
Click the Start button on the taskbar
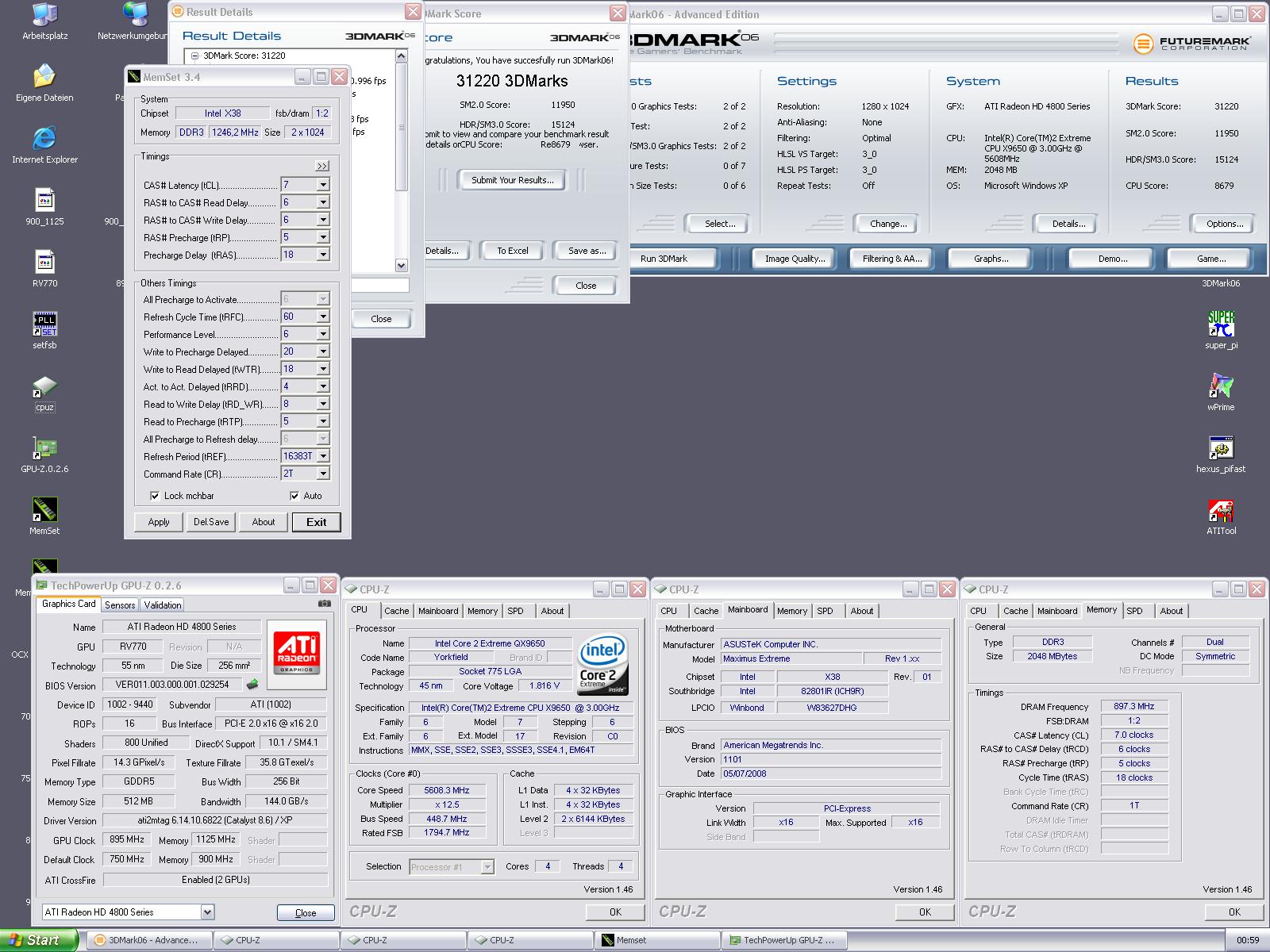(38, 940)
